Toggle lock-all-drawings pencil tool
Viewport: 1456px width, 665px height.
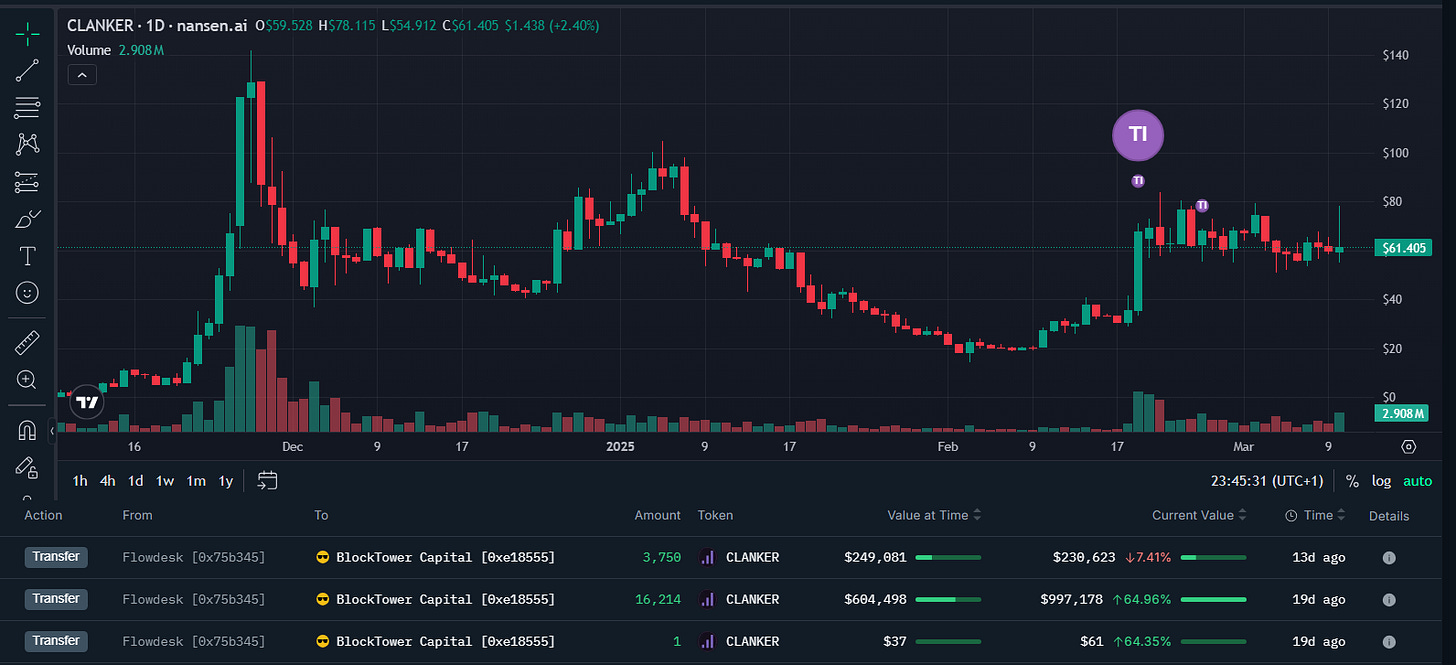[27, 467]
